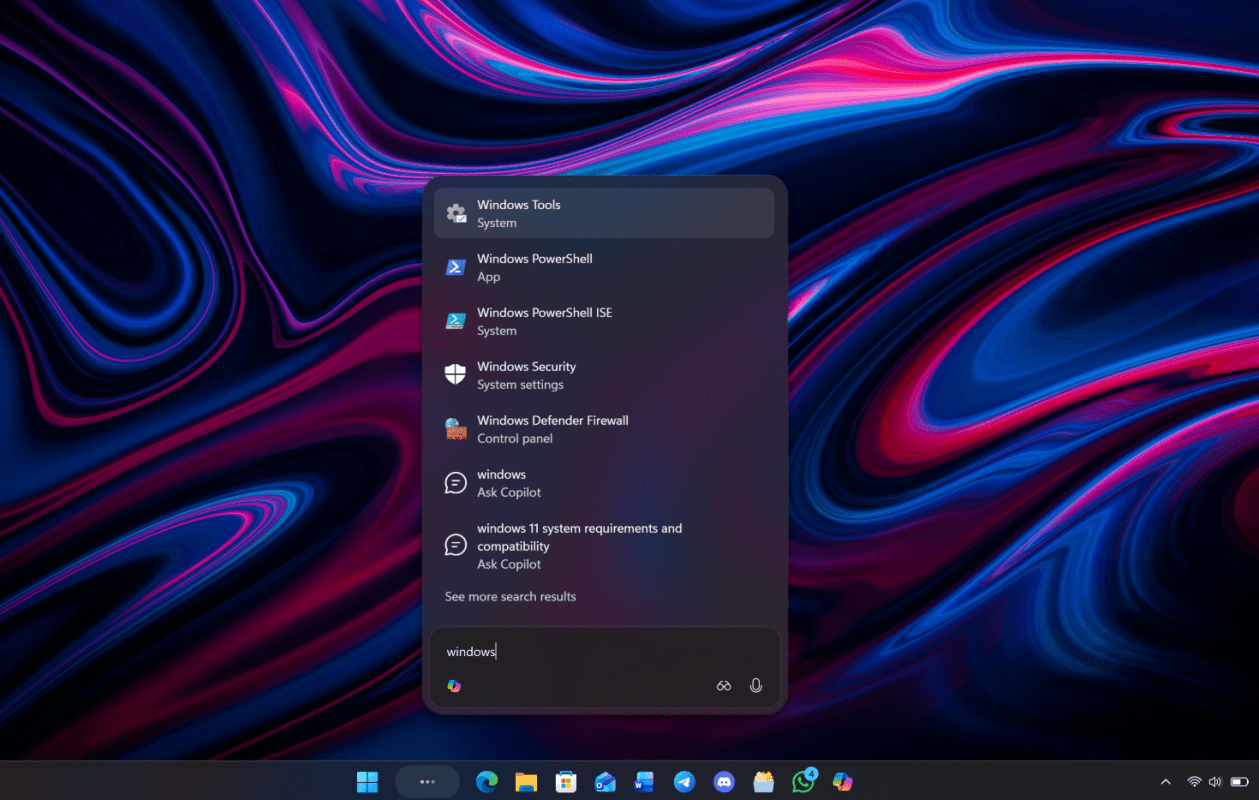Open the Windows Tools result
This screenshot has width=1259, height=800.
pyautogui.click(x=604, y=213)
